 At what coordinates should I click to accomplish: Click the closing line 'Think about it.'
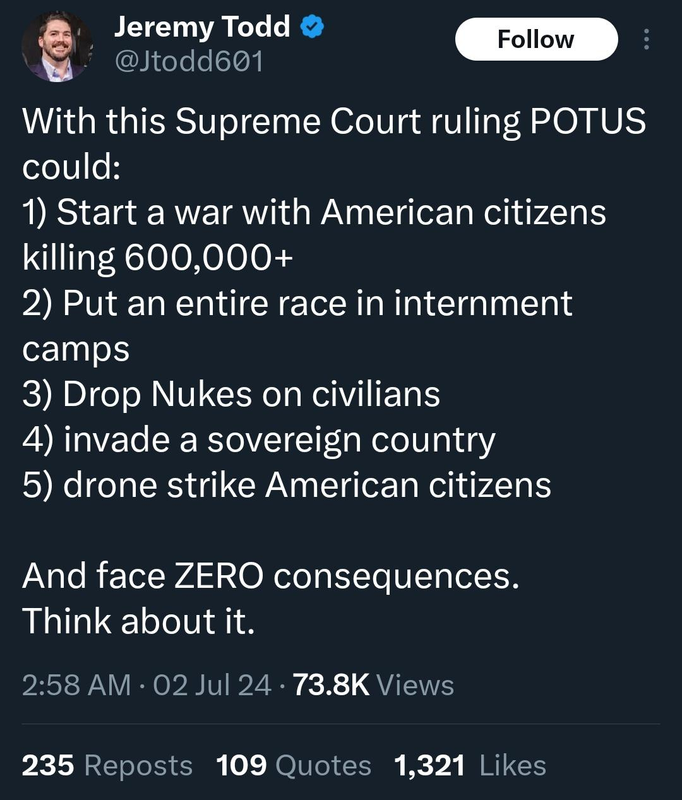[138, 621]
